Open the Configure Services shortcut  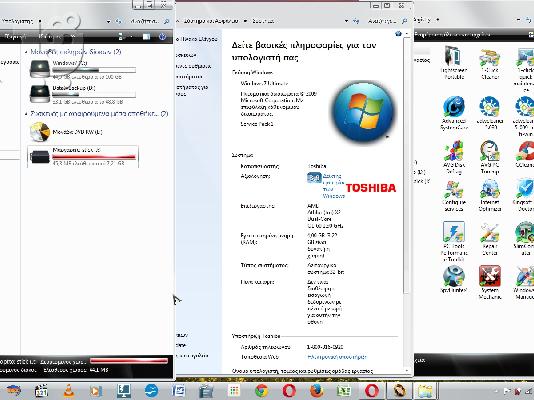[454, 196]
